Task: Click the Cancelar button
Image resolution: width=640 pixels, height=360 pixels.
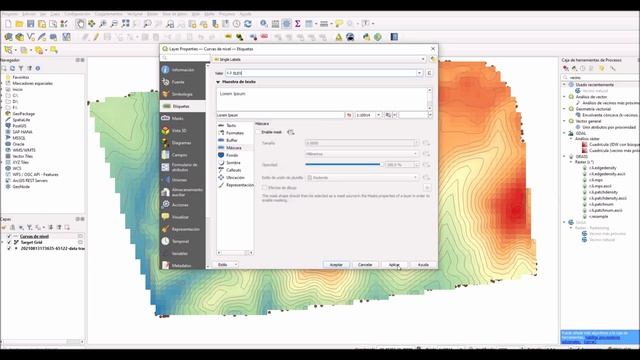Action: coord(365,265)
